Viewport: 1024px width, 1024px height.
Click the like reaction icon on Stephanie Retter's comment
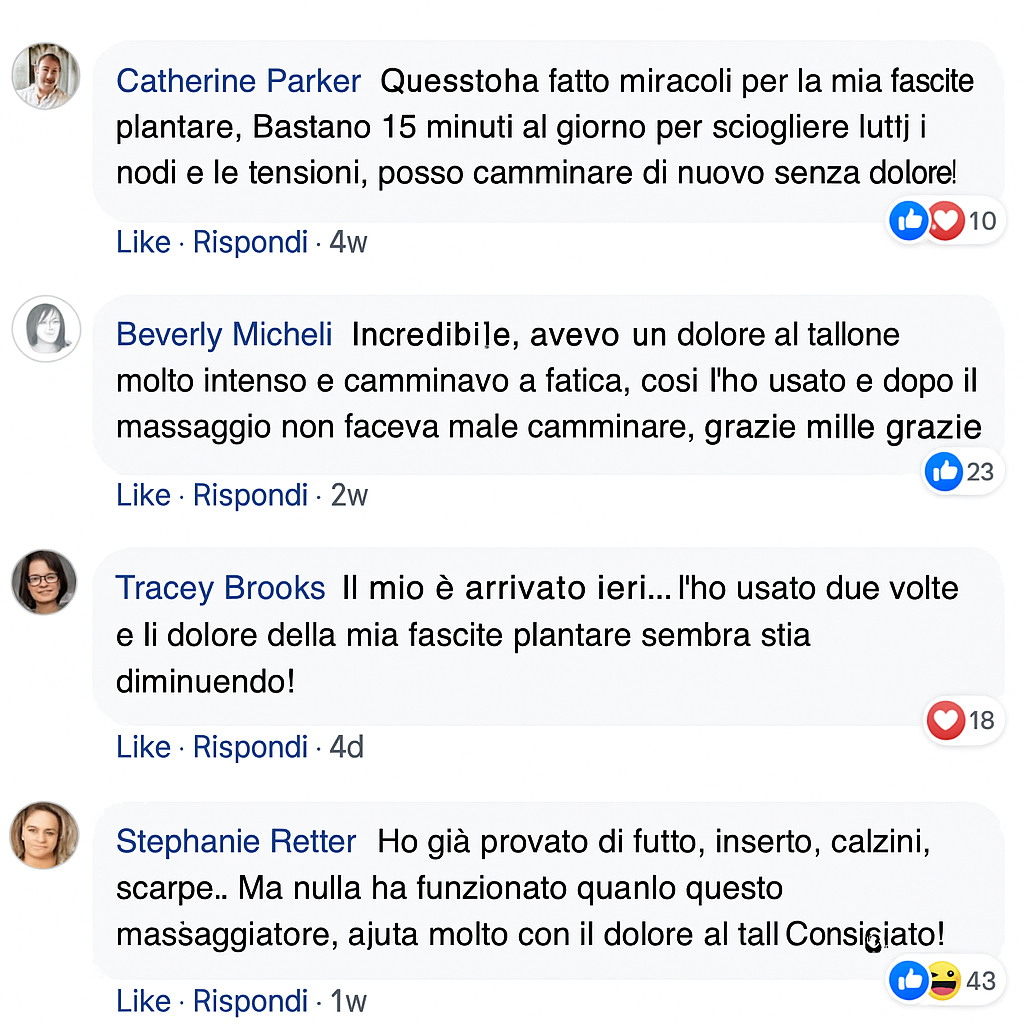[x=908, y=980]
